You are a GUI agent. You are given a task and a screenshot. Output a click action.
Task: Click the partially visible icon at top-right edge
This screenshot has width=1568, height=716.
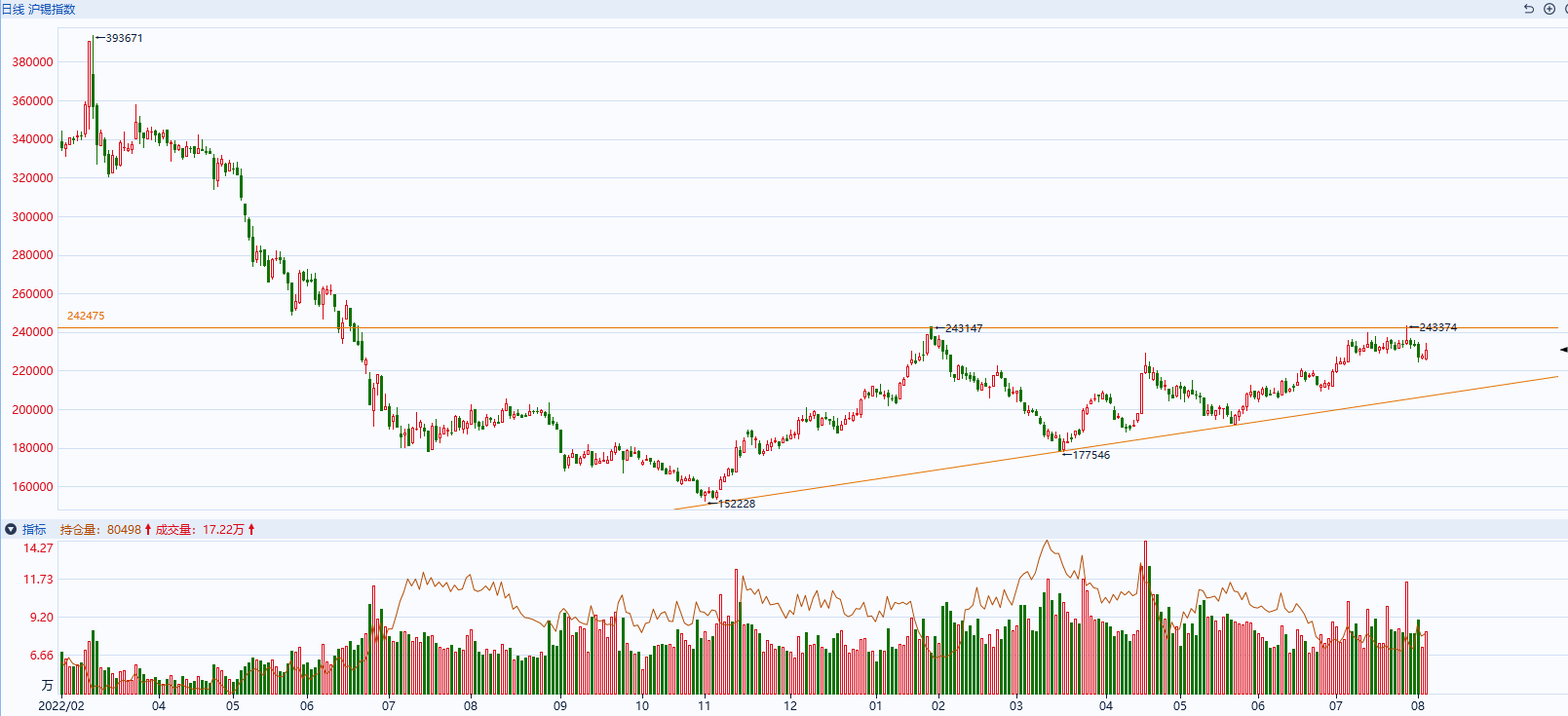[x=1564, y=9]
